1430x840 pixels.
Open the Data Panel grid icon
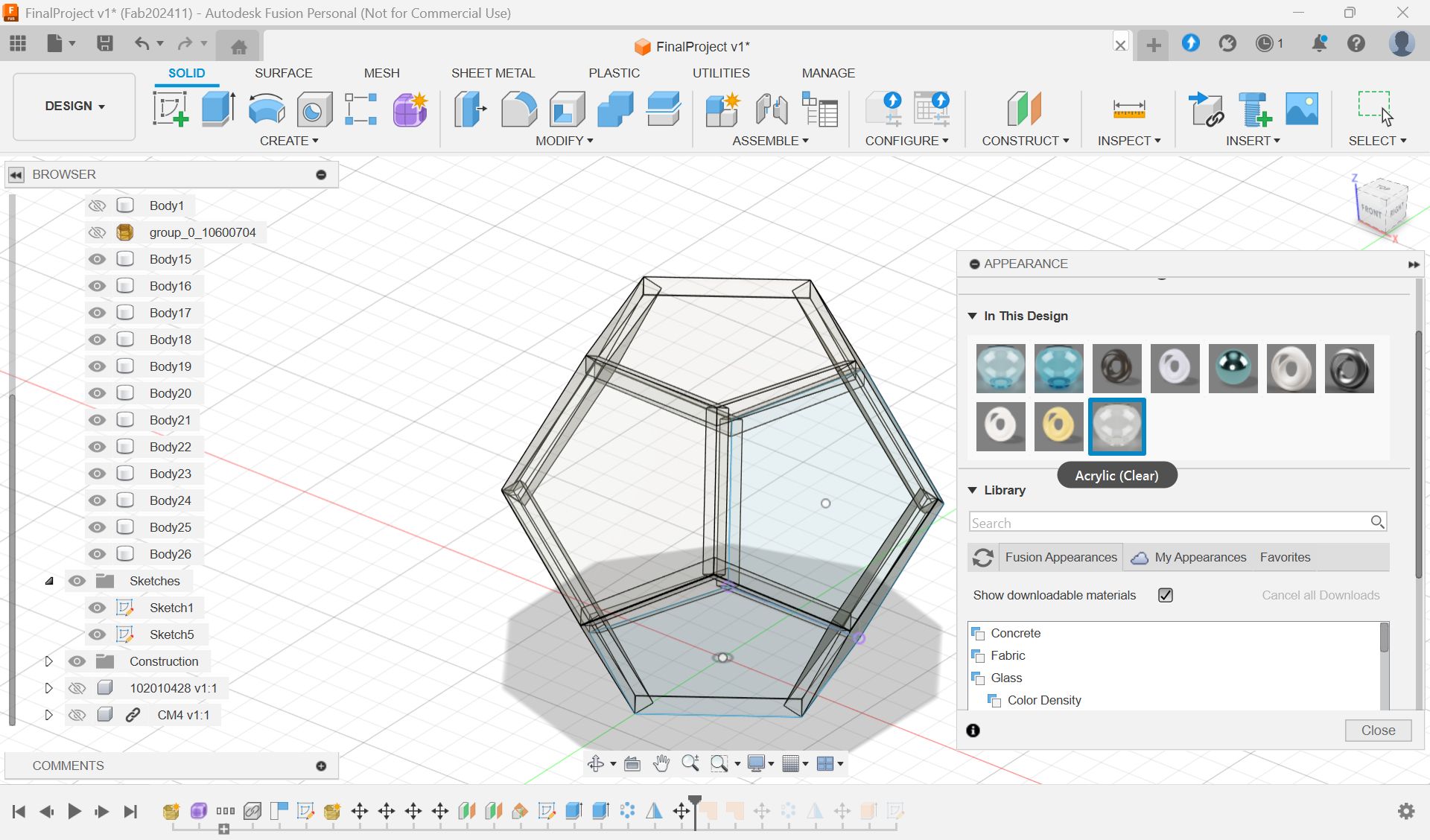(x=18, y=43)
